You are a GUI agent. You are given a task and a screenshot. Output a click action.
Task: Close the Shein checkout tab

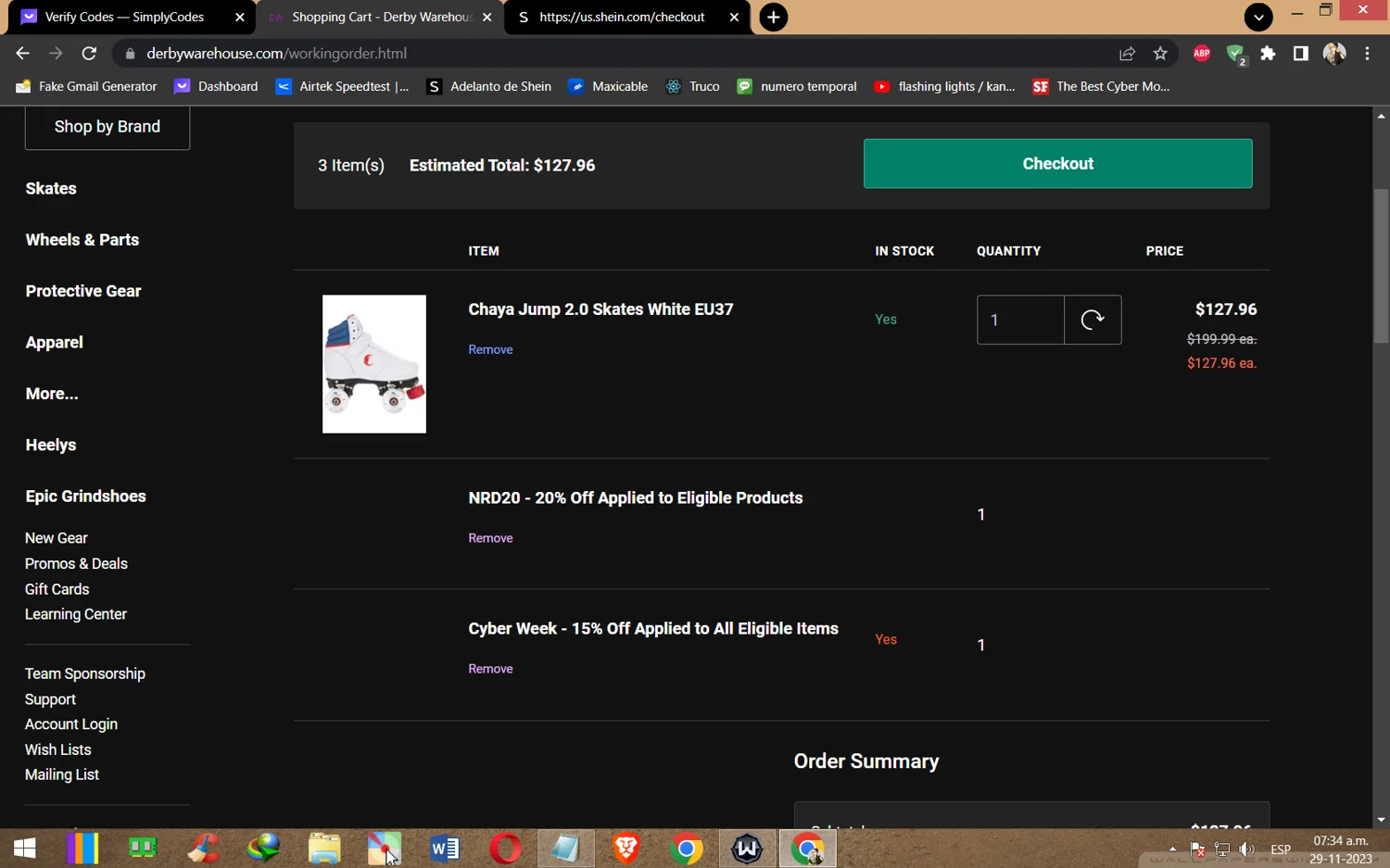pyautogui.click(x=734, y=17)
